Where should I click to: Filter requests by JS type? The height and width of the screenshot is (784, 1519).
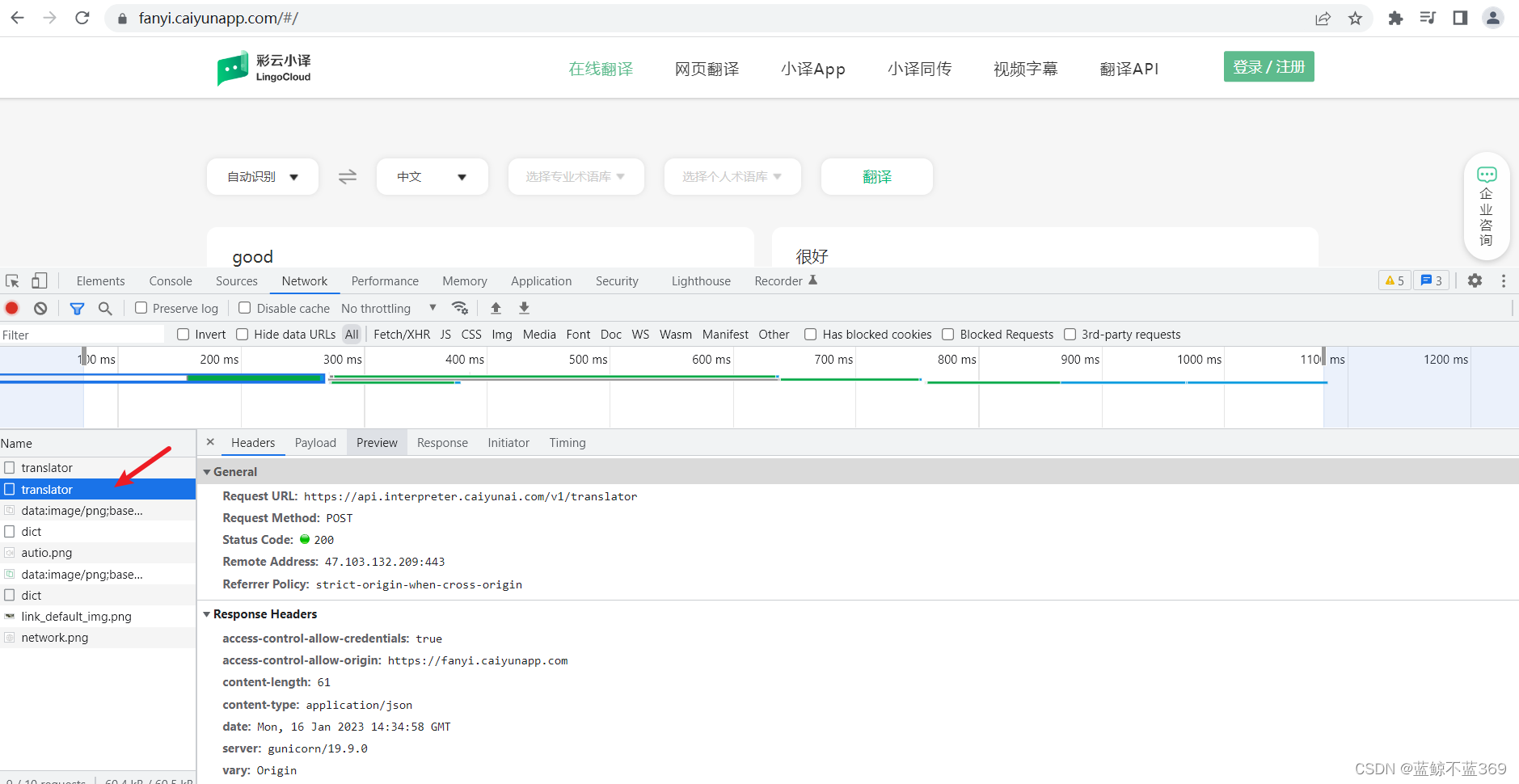click(445, 335)
